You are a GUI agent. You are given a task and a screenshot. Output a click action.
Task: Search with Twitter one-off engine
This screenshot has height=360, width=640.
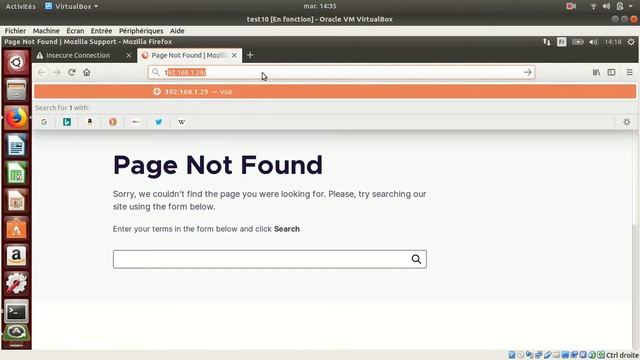pyautogui.click(x=159, y=122)
